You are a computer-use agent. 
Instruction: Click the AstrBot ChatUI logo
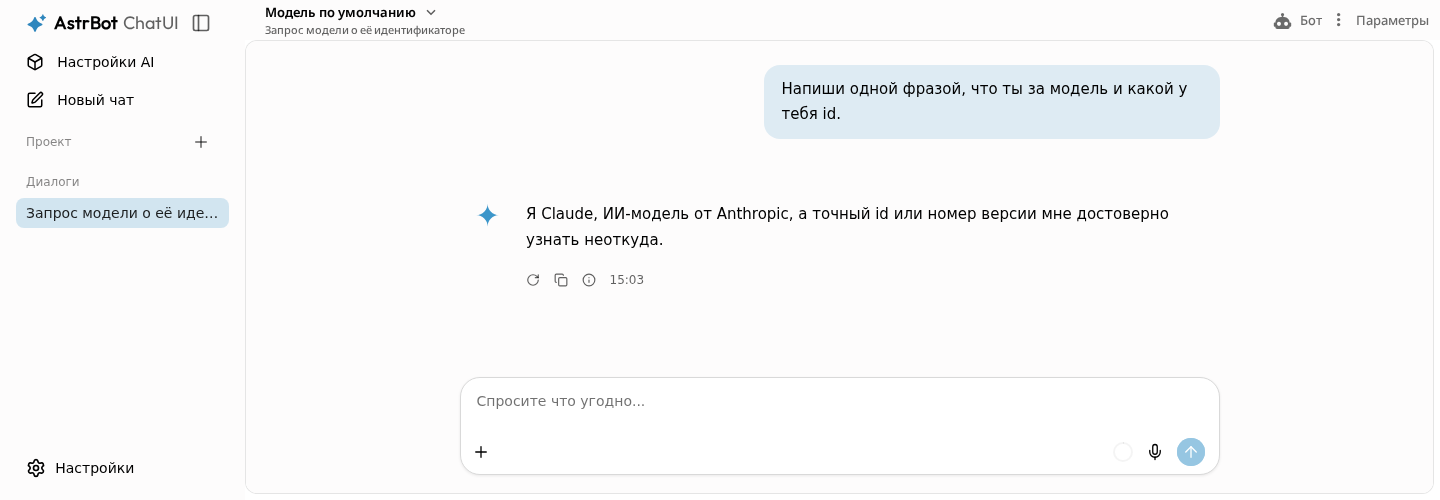click(102, 23)
